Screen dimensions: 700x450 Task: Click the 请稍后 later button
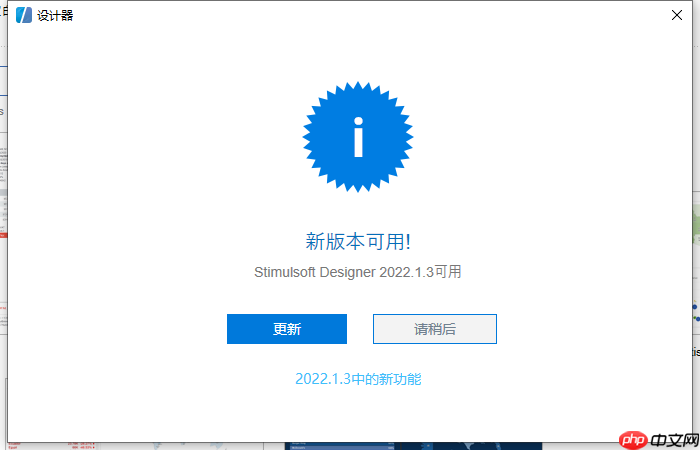(435, 329)
